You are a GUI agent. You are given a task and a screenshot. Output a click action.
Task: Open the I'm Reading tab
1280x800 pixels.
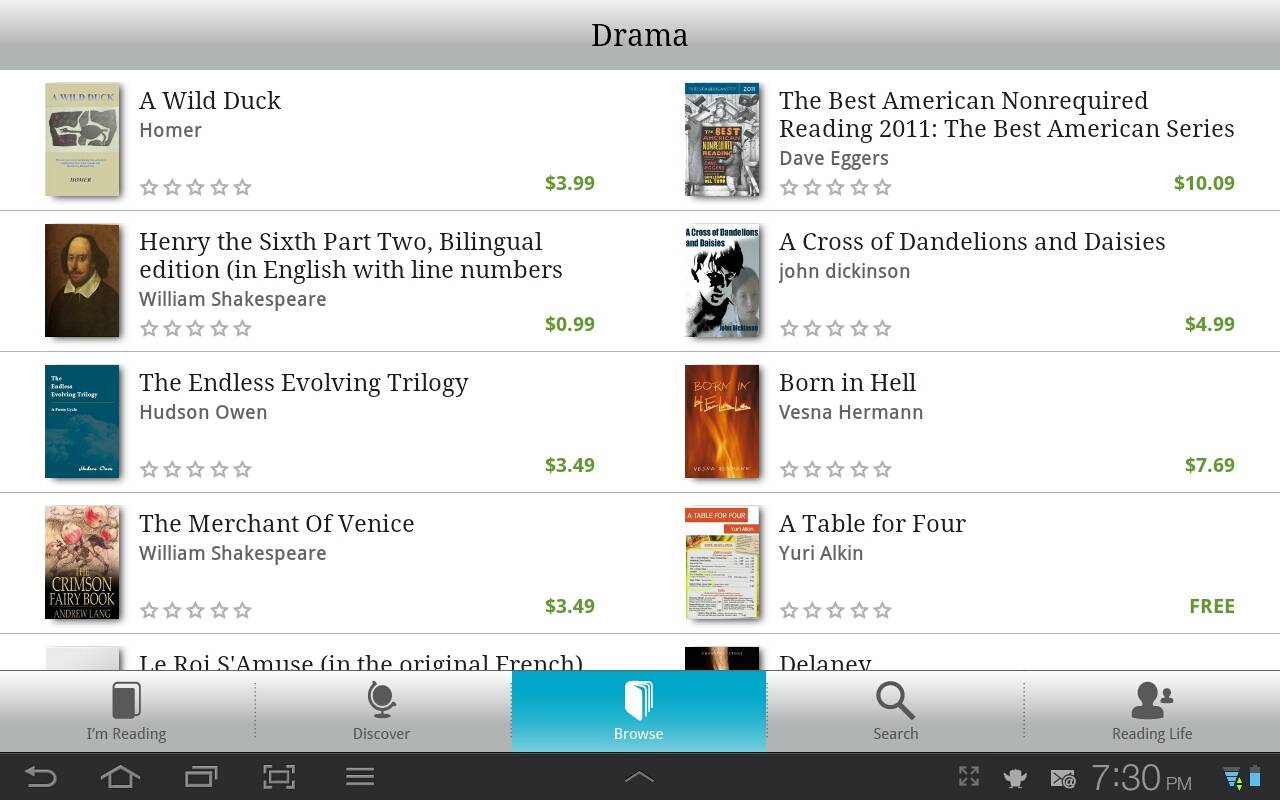[126, 711]
